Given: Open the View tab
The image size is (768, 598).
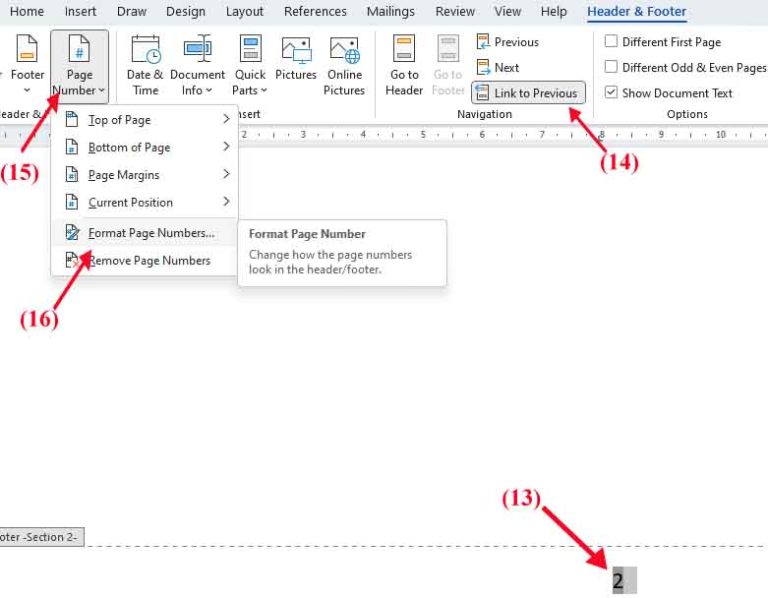Looking at the screenshot, I should (x=507, y=11).
